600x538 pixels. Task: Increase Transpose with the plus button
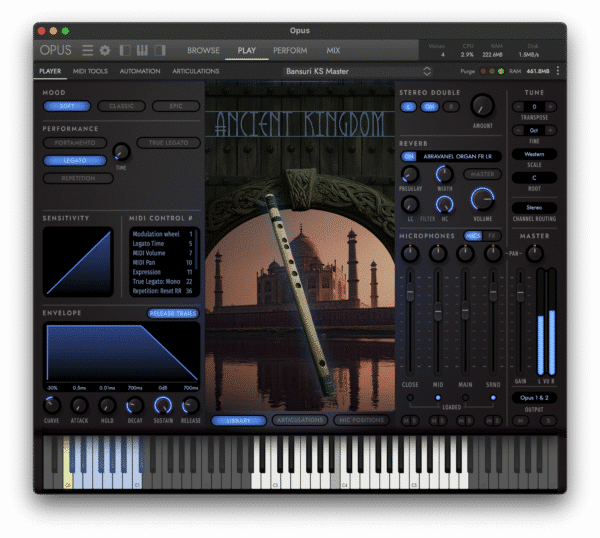[550, 107]
